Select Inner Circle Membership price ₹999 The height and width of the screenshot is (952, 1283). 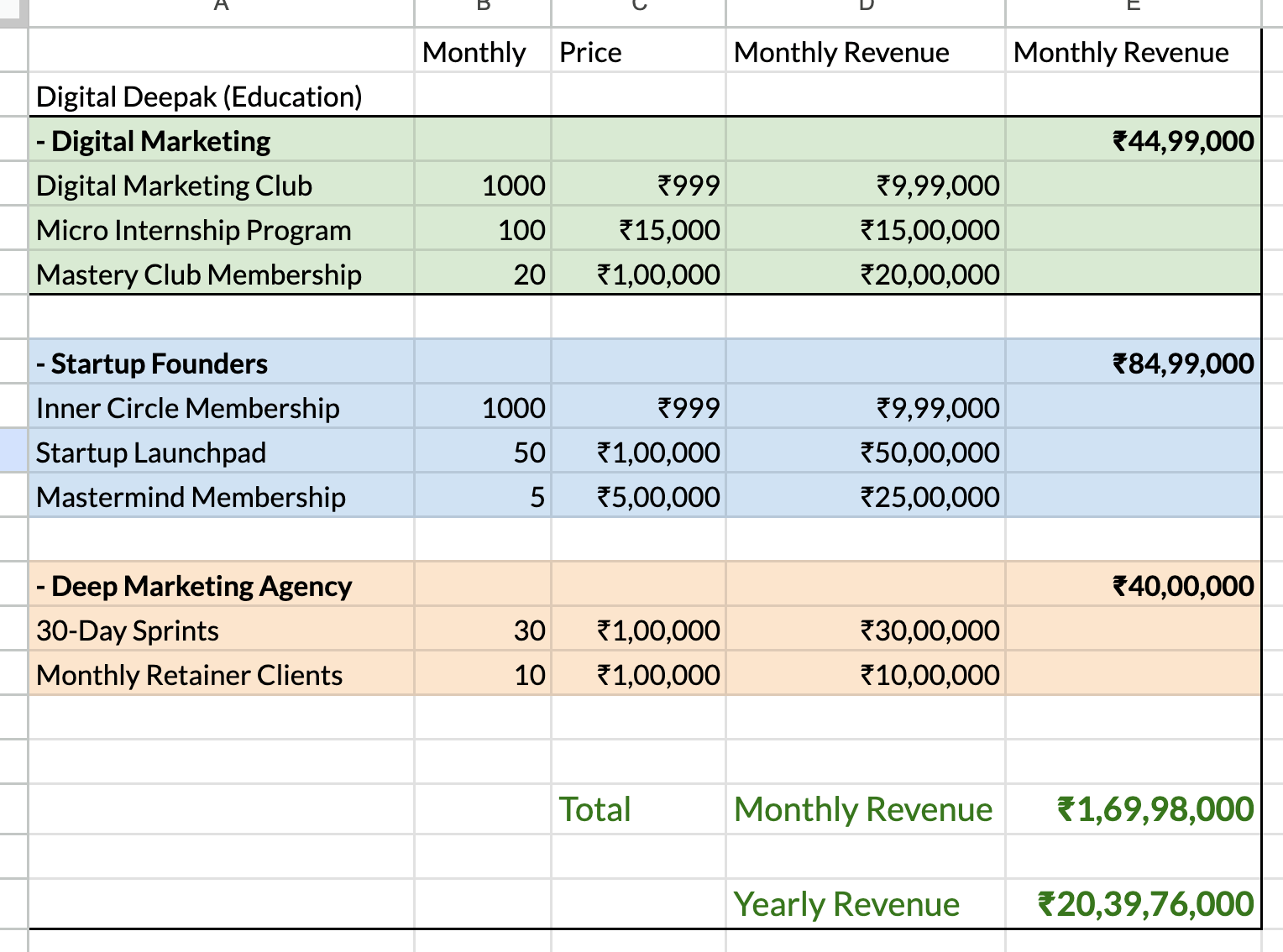[x=638, y=407]
